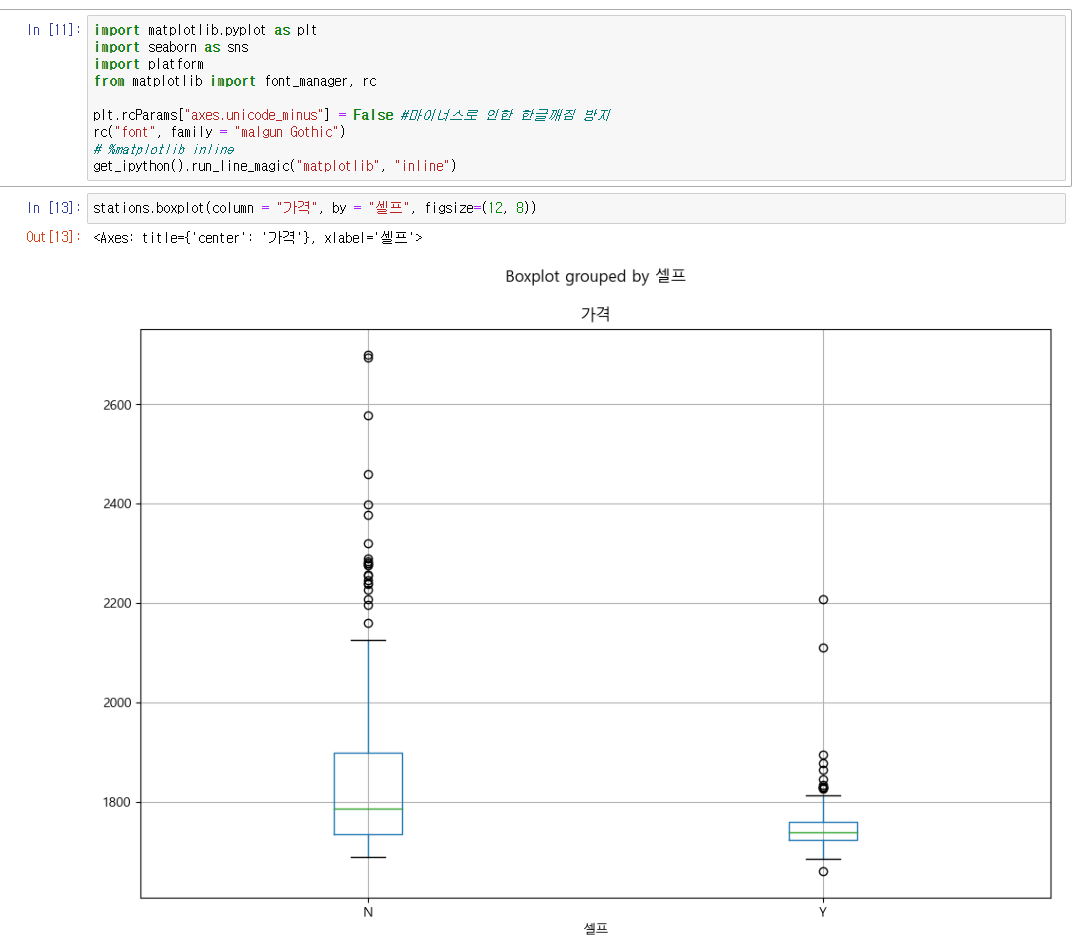Click the highest outlier circle above 2600

click(368, 355)
